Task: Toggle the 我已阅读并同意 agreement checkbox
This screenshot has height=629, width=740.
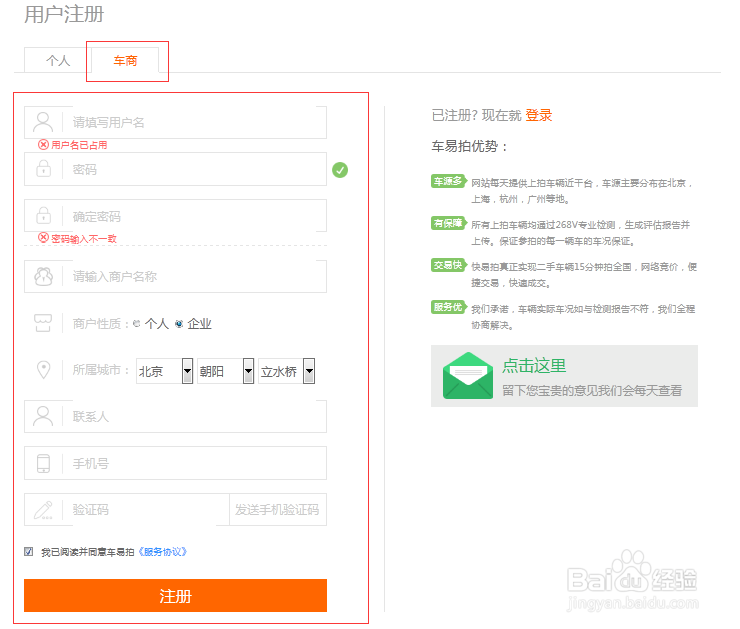Action: [29, 552]
